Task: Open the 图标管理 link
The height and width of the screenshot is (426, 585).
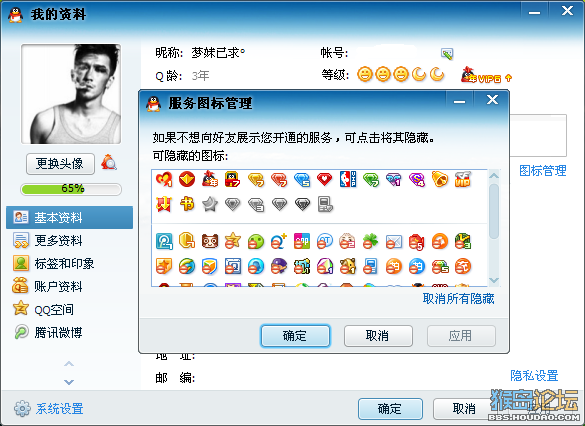Action: point(543,170)
